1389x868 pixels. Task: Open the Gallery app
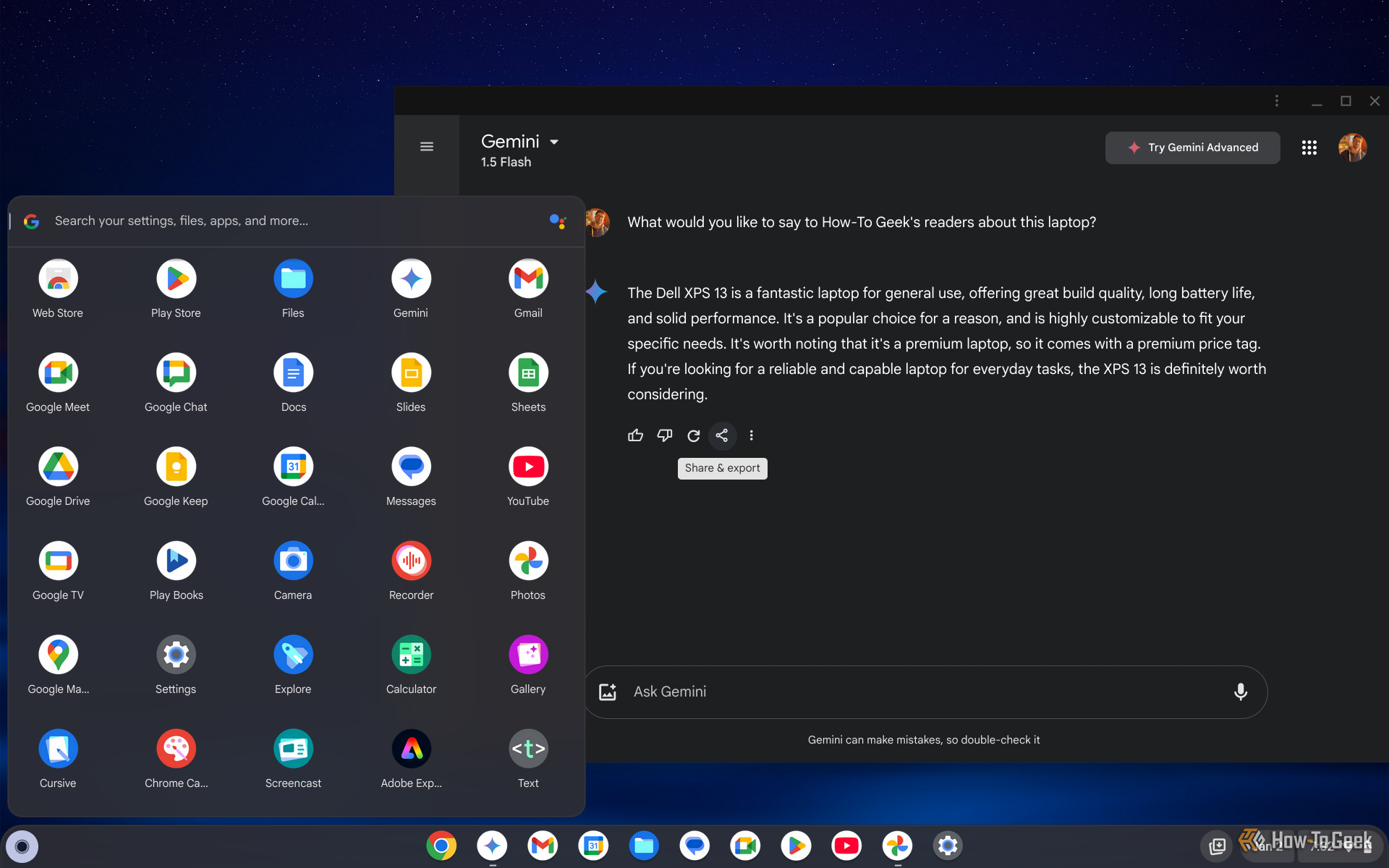528,655
